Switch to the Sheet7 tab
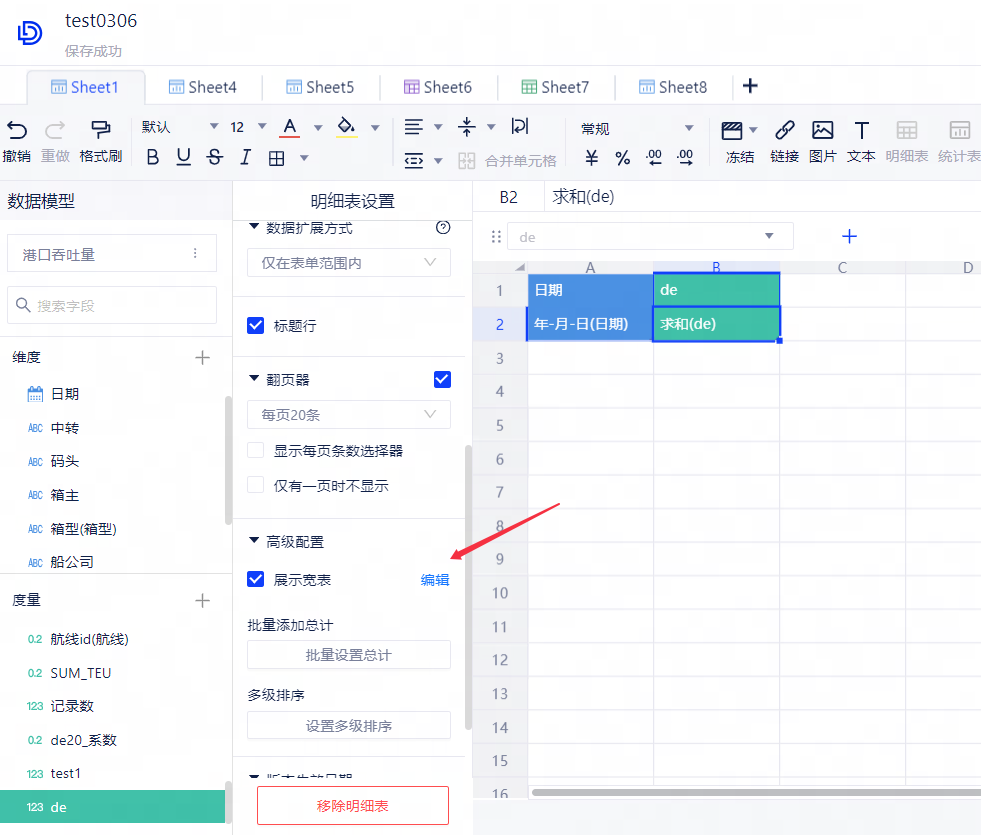981x835 pixels. click(x=555, y=87)
